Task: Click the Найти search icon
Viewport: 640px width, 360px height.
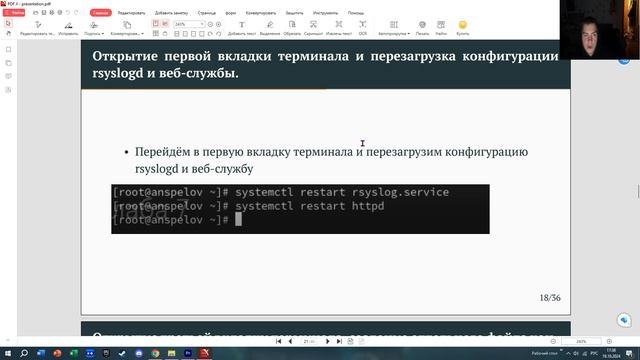Action: [441, 25]
